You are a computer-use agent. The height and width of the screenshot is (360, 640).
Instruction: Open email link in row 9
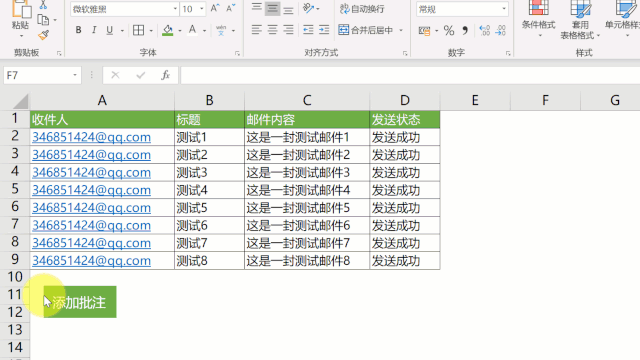tap(91, 261)
